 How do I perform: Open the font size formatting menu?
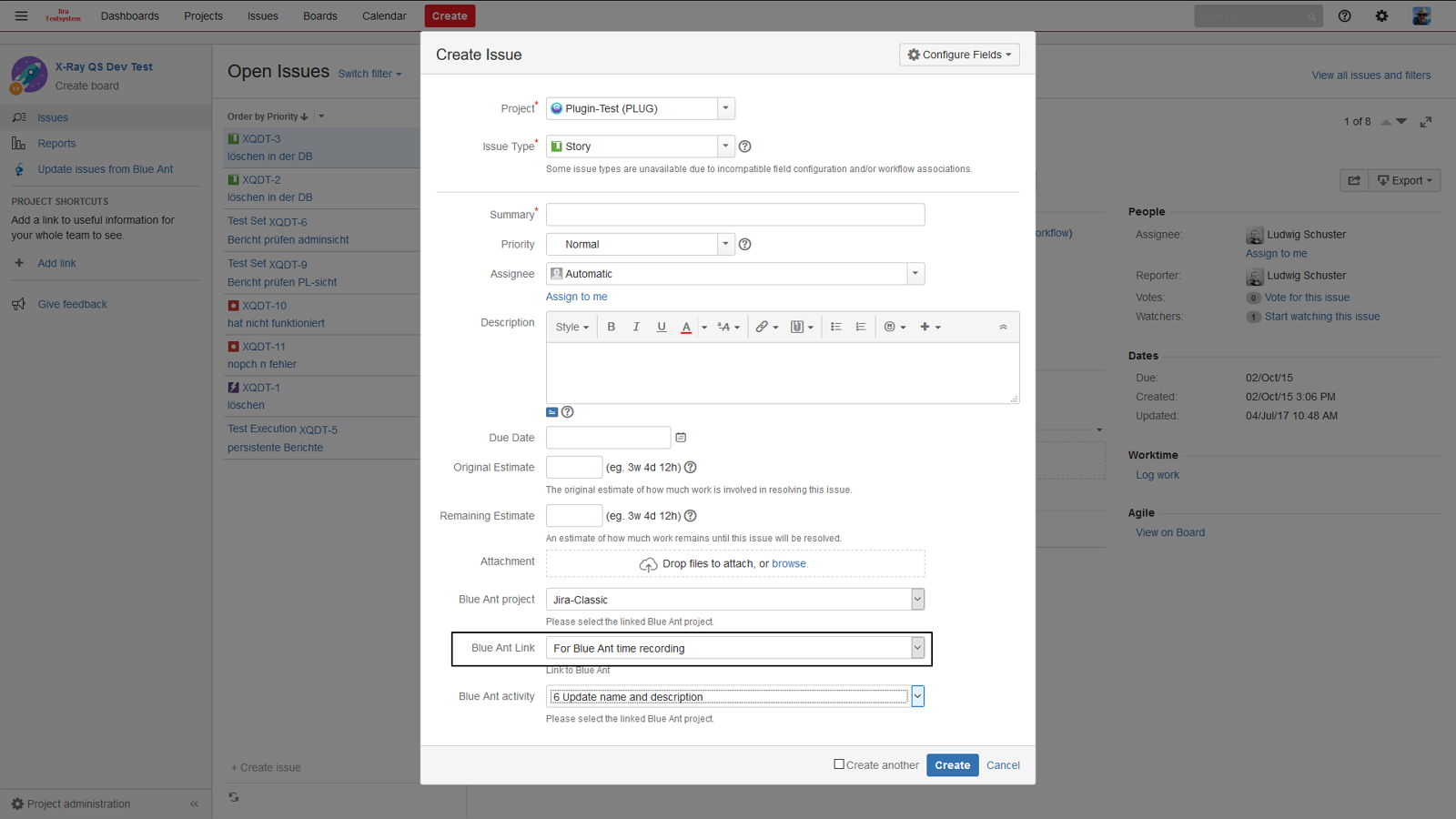click(x=728, y=327)
